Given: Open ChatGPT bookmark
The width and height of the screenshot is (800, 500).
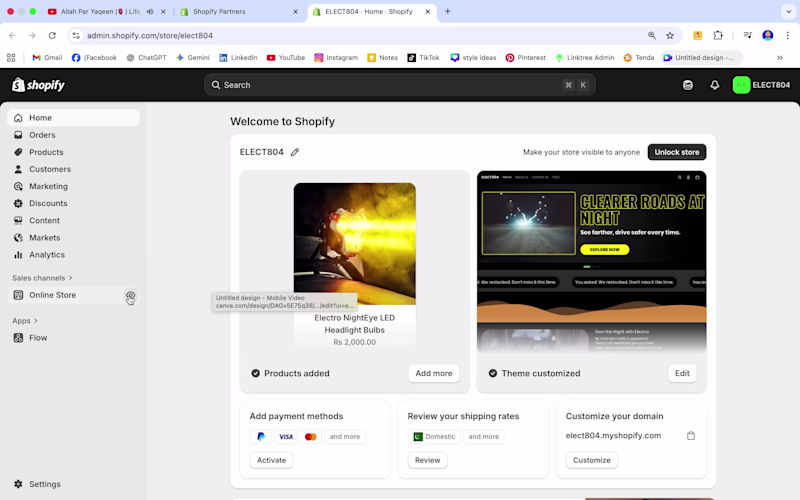Looking at the screenshot, I should pos(146,58).
